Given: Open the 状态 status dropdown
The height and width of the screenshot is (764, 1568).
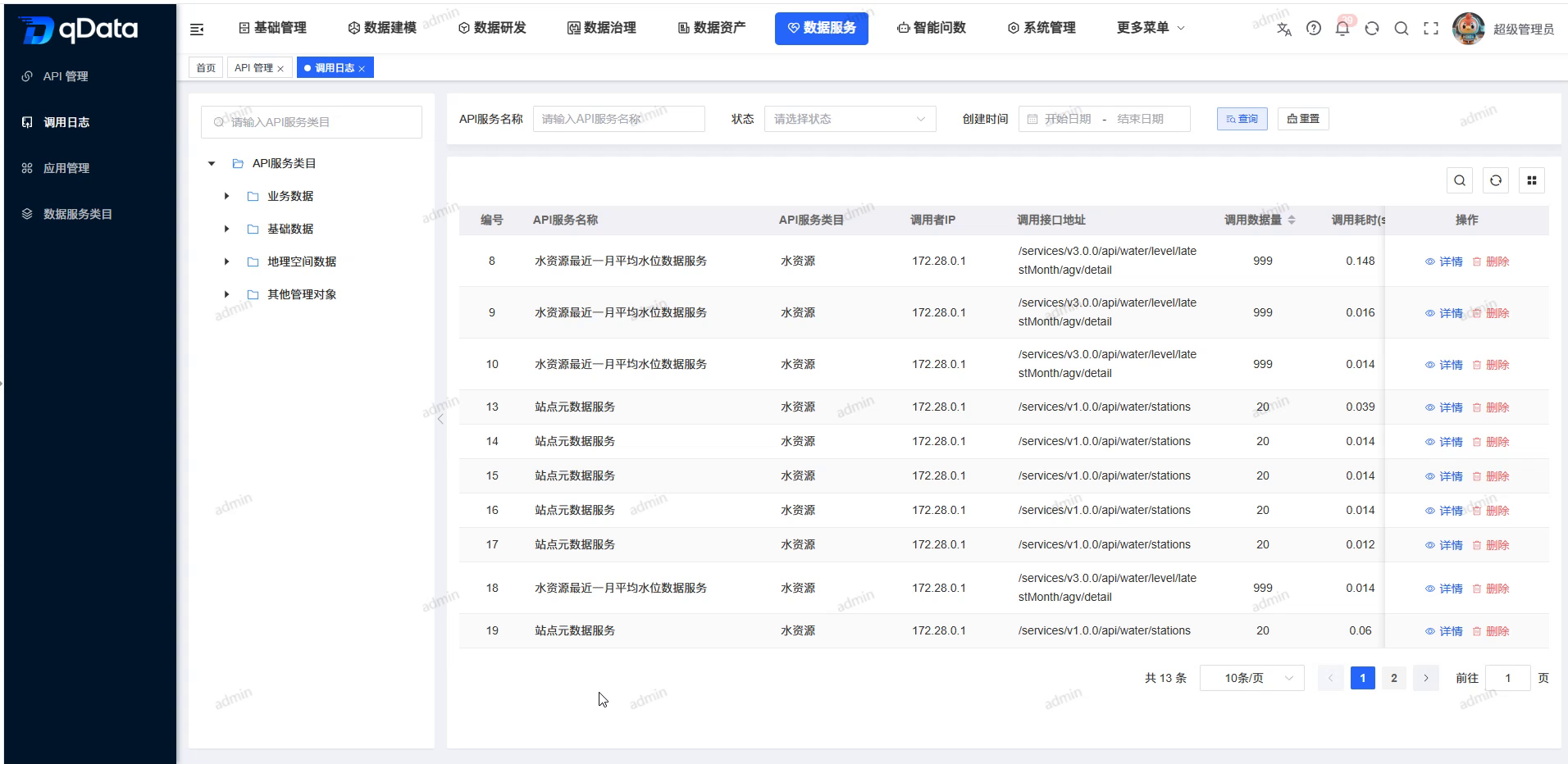Looking at the screenshot, I should coord(850,119).
